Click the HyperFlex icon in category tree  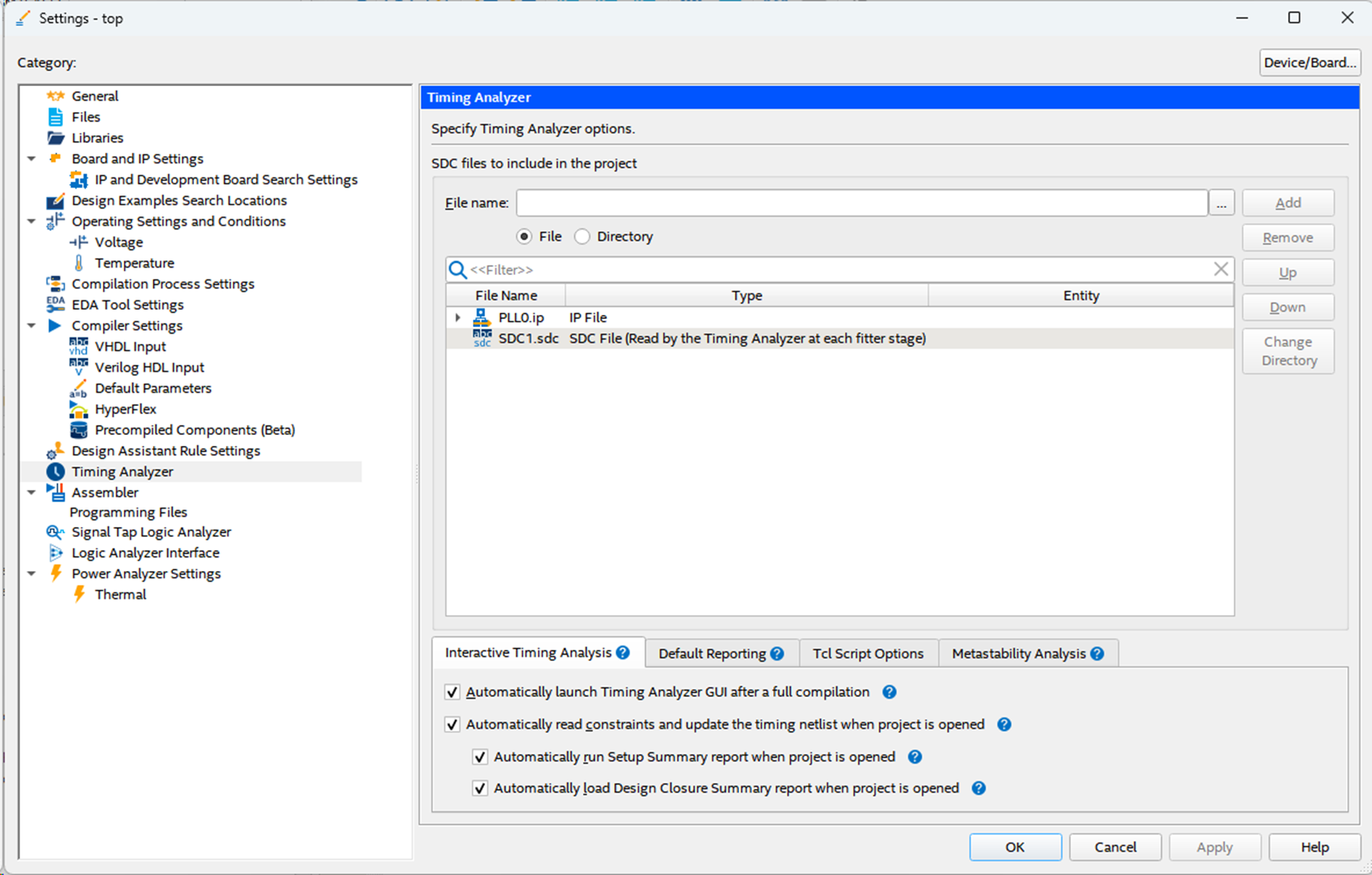click(x=78, y=410)
